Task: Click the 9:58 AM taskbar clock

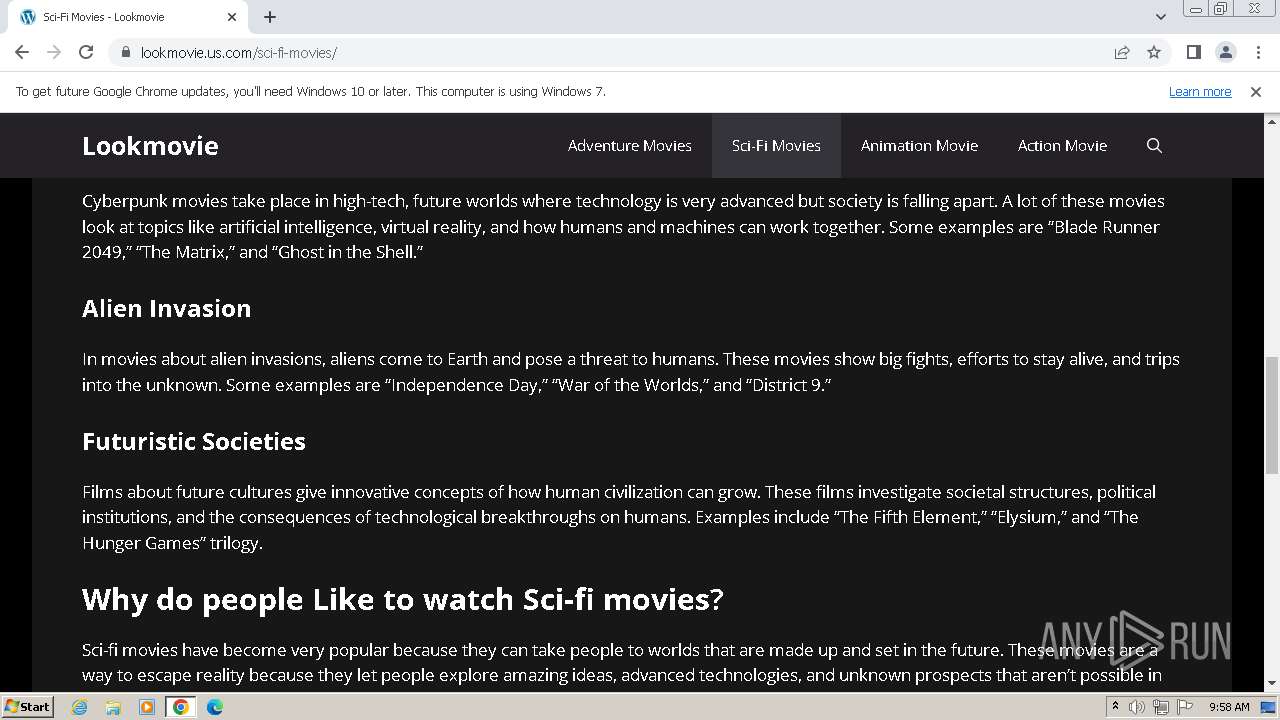Action: click(1229, 707)
